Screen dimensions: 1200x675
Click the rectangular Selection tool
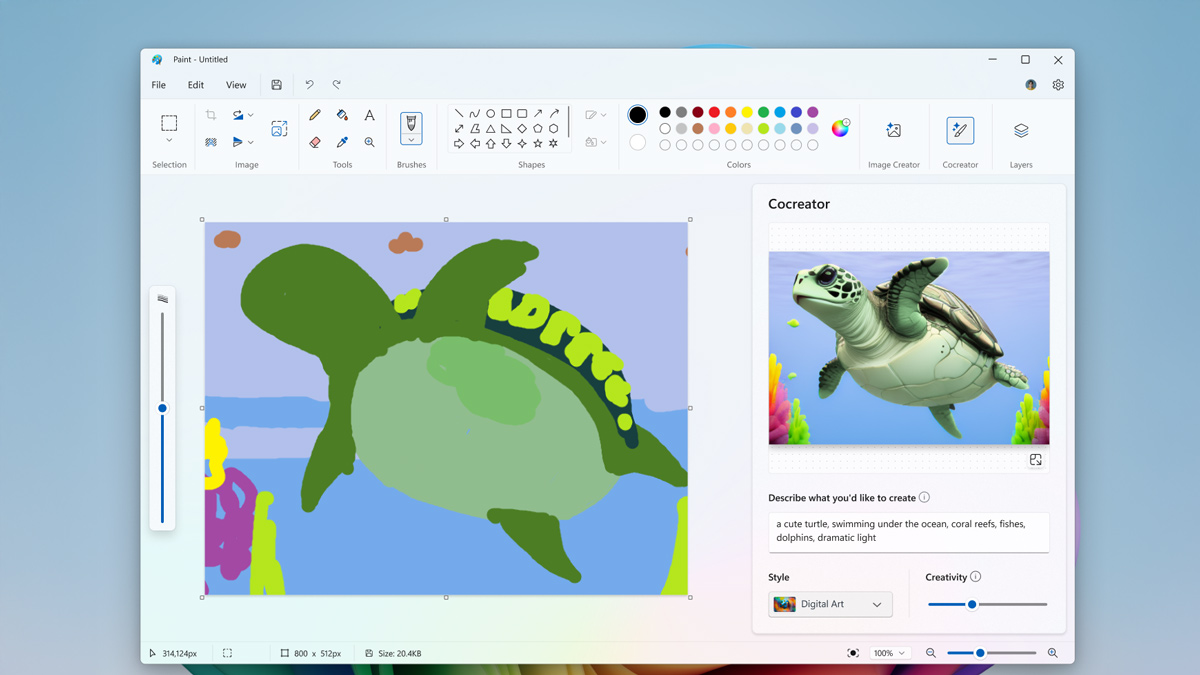169,123
